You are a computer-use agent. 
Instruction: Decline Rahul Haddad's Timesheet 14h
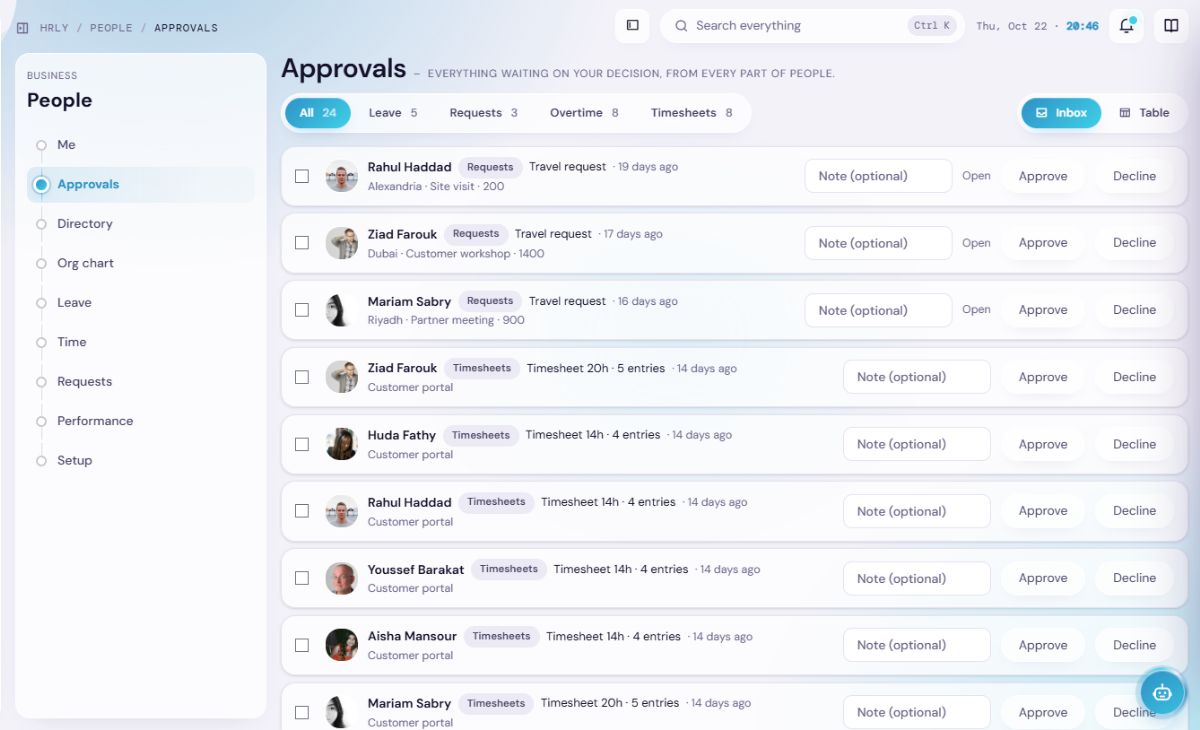[x=1134, y=511]
